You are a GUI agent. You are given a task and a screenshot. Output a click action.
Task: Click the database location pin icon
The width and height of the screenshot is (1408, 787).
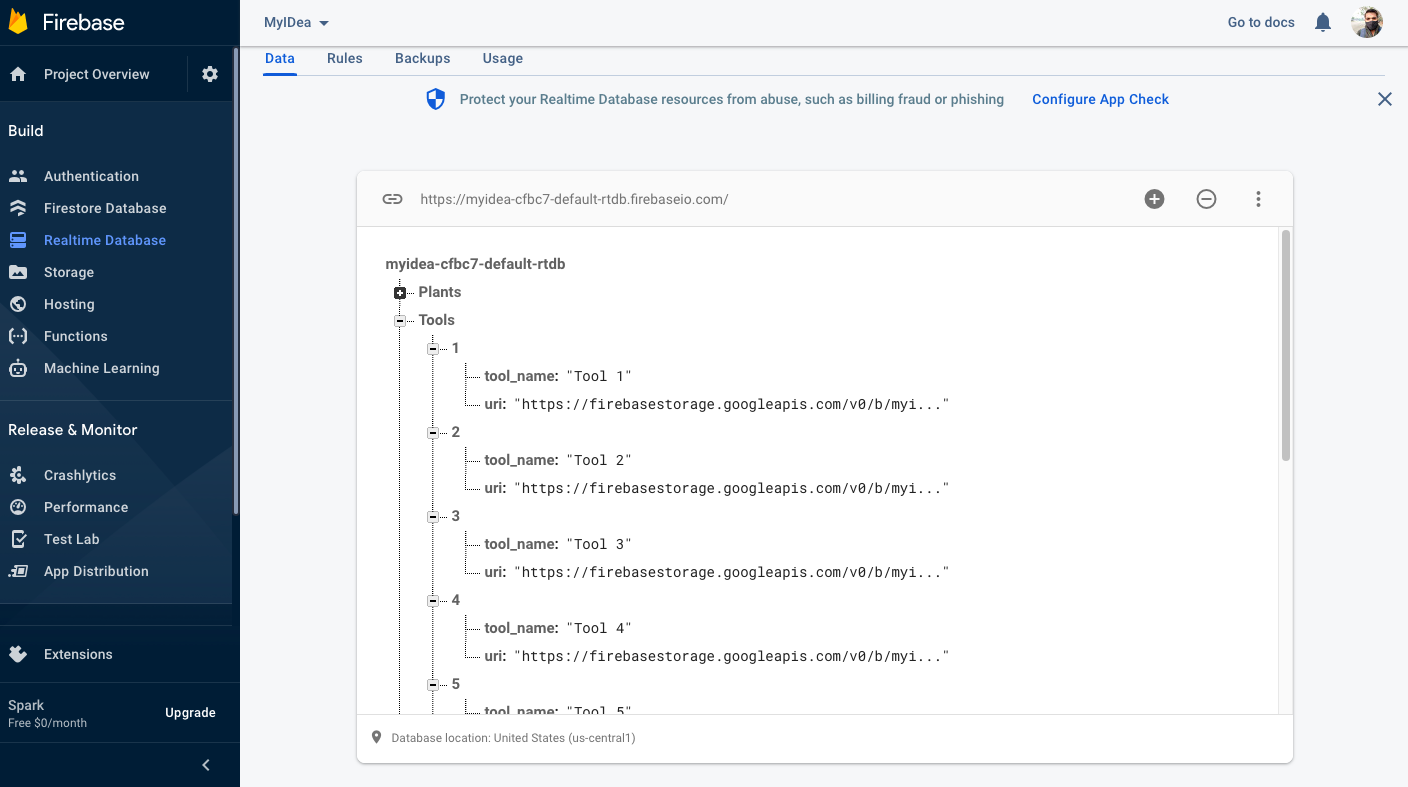tap(376, 738)
